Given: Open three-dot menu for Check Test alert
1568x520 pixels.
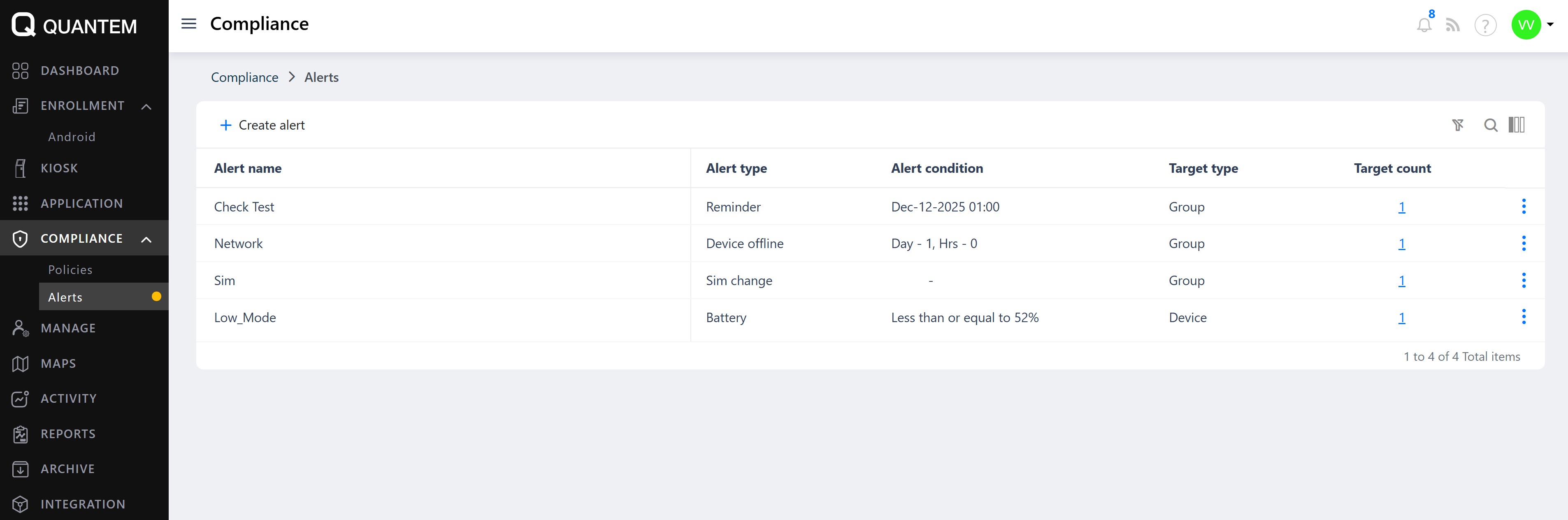Looking at the screenshot, I should pos(1524,207).
